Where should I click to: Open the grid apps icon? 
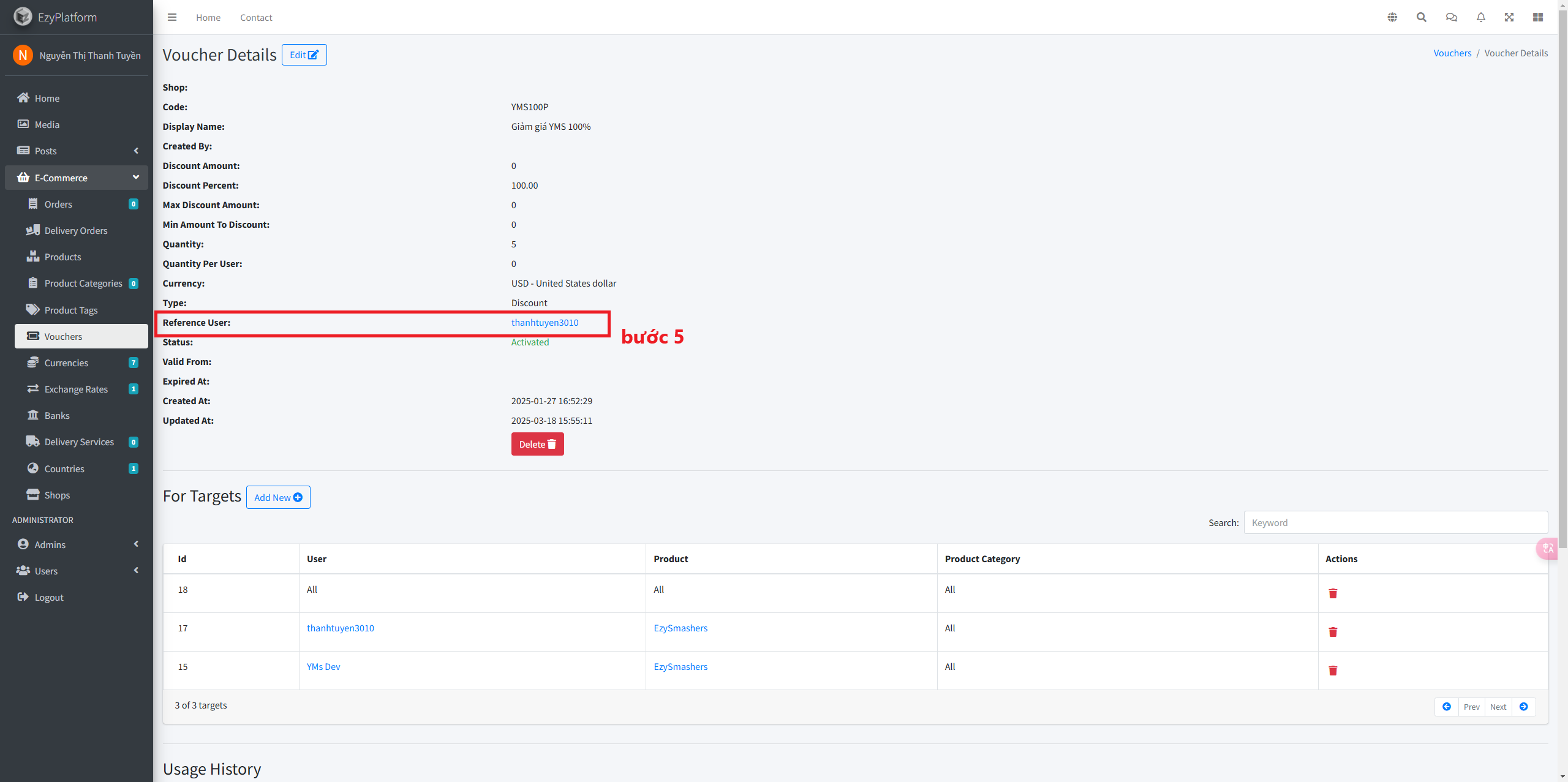click(x=1538, y=17)
